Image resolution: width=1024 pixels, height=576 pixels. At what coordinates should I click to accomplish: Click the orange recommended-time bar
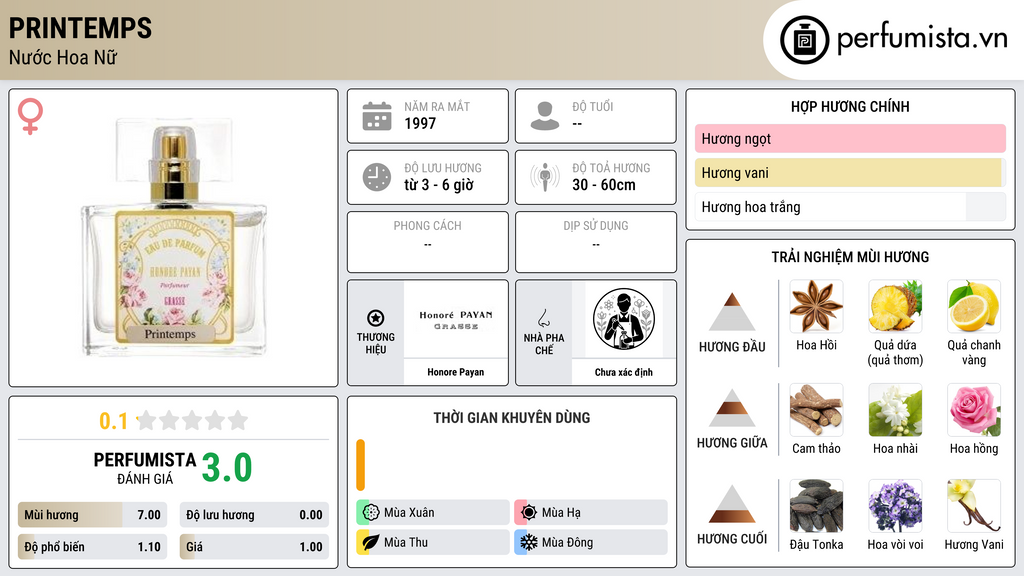pos(360,465)
